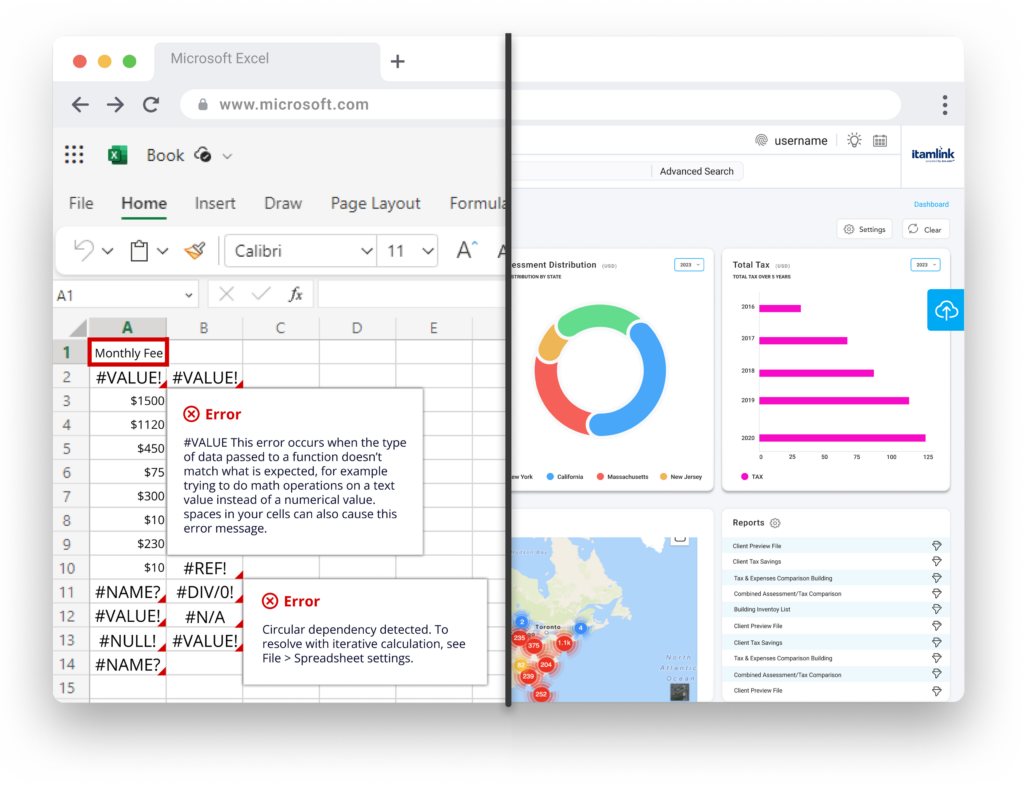This screenshot has width=1024, height=785.
Task: Follow the Dashboard link
Action: tap(931, 204)
